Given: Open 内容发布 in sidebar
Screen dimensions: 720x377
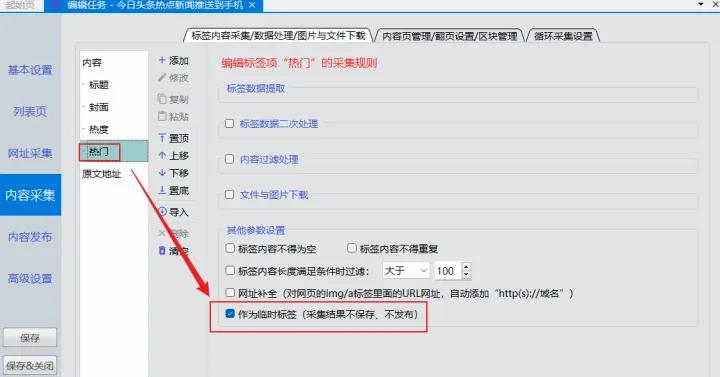Looking at the screenshot, I should (x=30, y=236).
